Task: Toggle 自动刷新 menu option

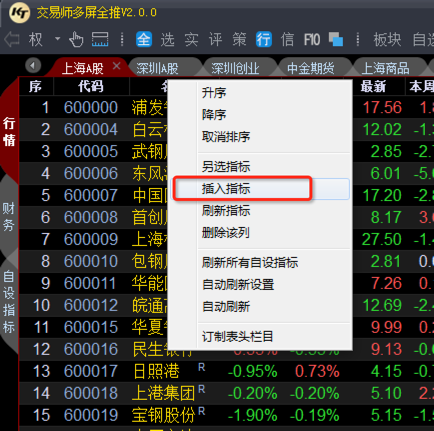Action: coord(226,307)
